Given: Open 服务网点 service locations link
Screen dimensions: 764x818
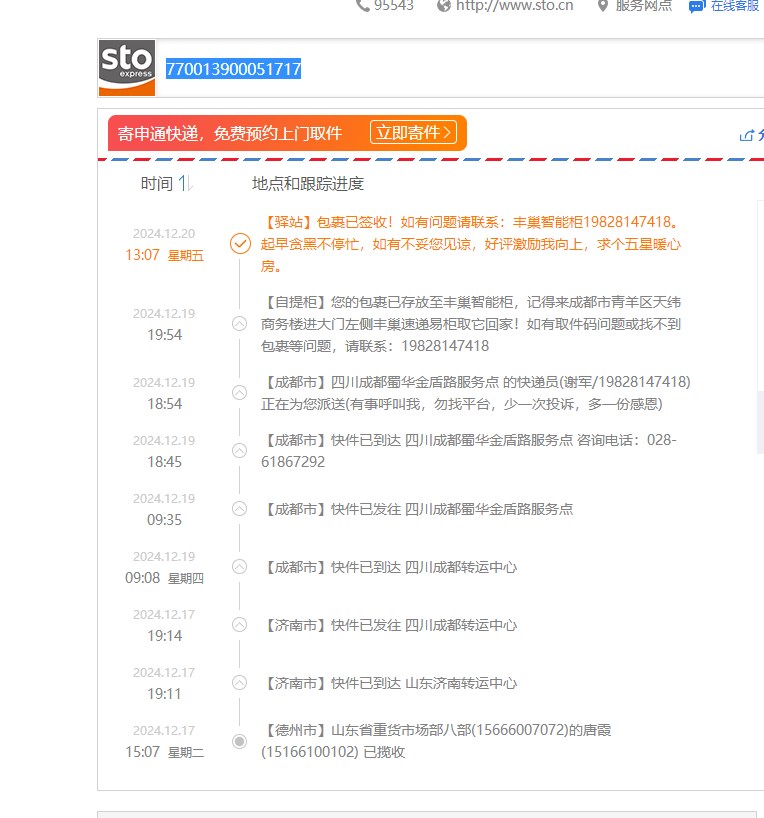Looking at the screenshot, I should click(643, 6).
